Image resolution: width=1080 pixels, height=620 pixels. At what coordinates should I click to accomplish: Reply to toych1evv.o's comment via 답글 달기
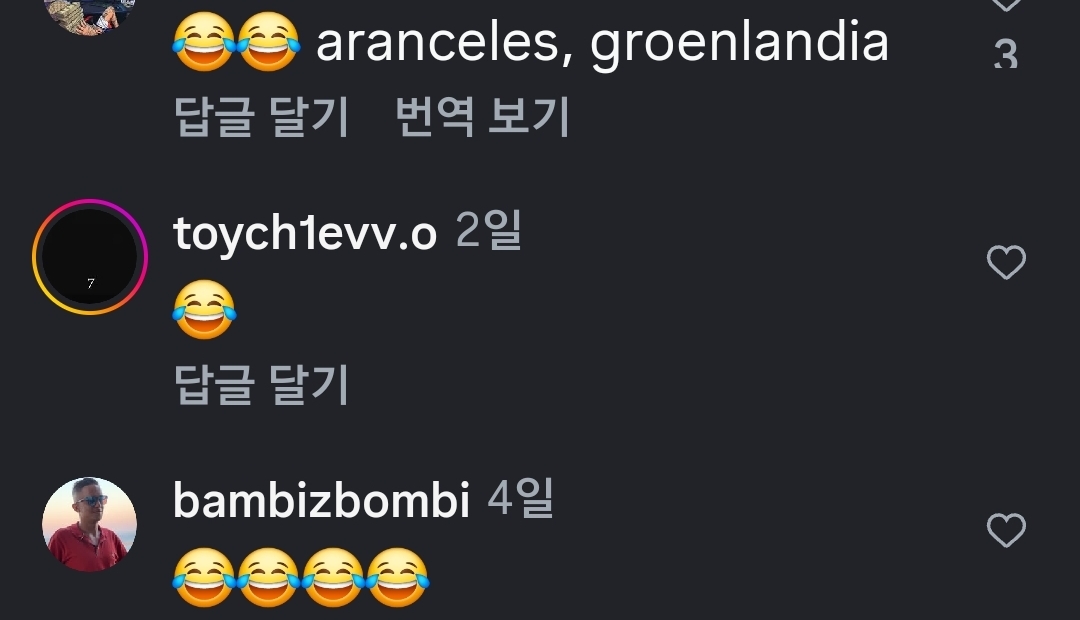coord(262,384)
